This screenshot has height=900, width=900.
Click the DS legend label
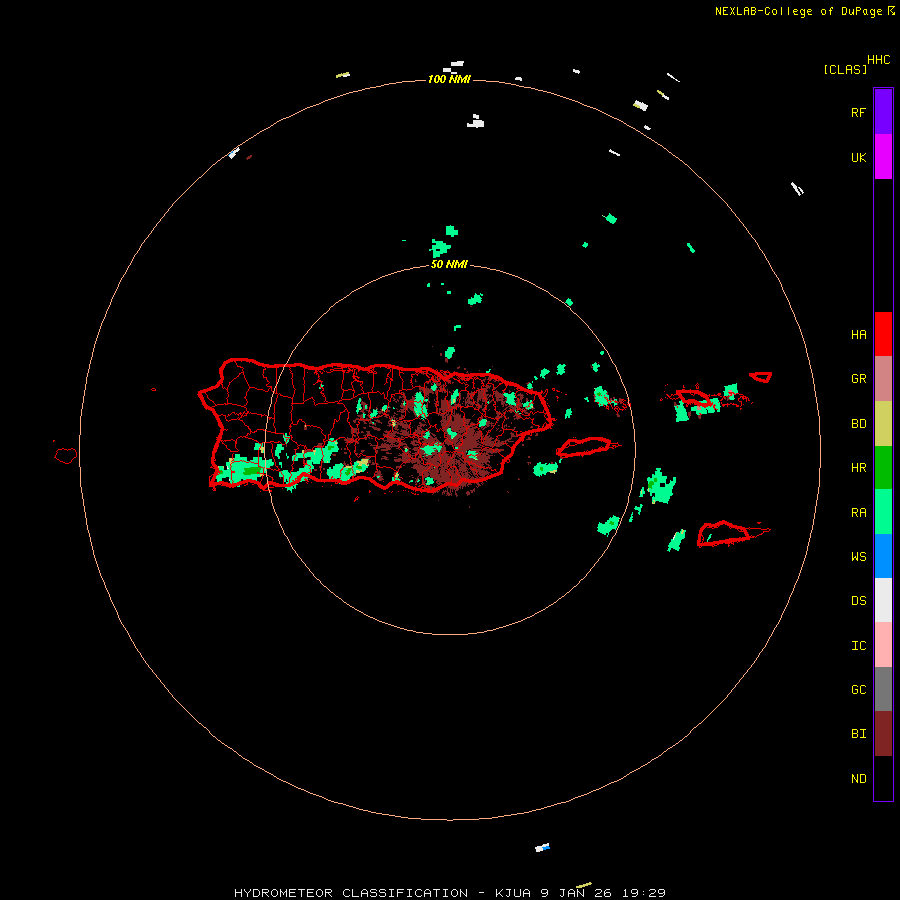point(858,600)
